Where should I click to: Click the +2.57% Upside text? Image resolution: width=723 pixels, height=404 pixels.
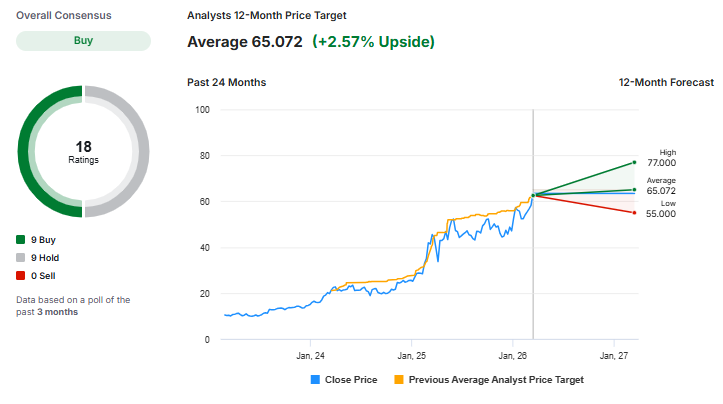coord(373,42)
